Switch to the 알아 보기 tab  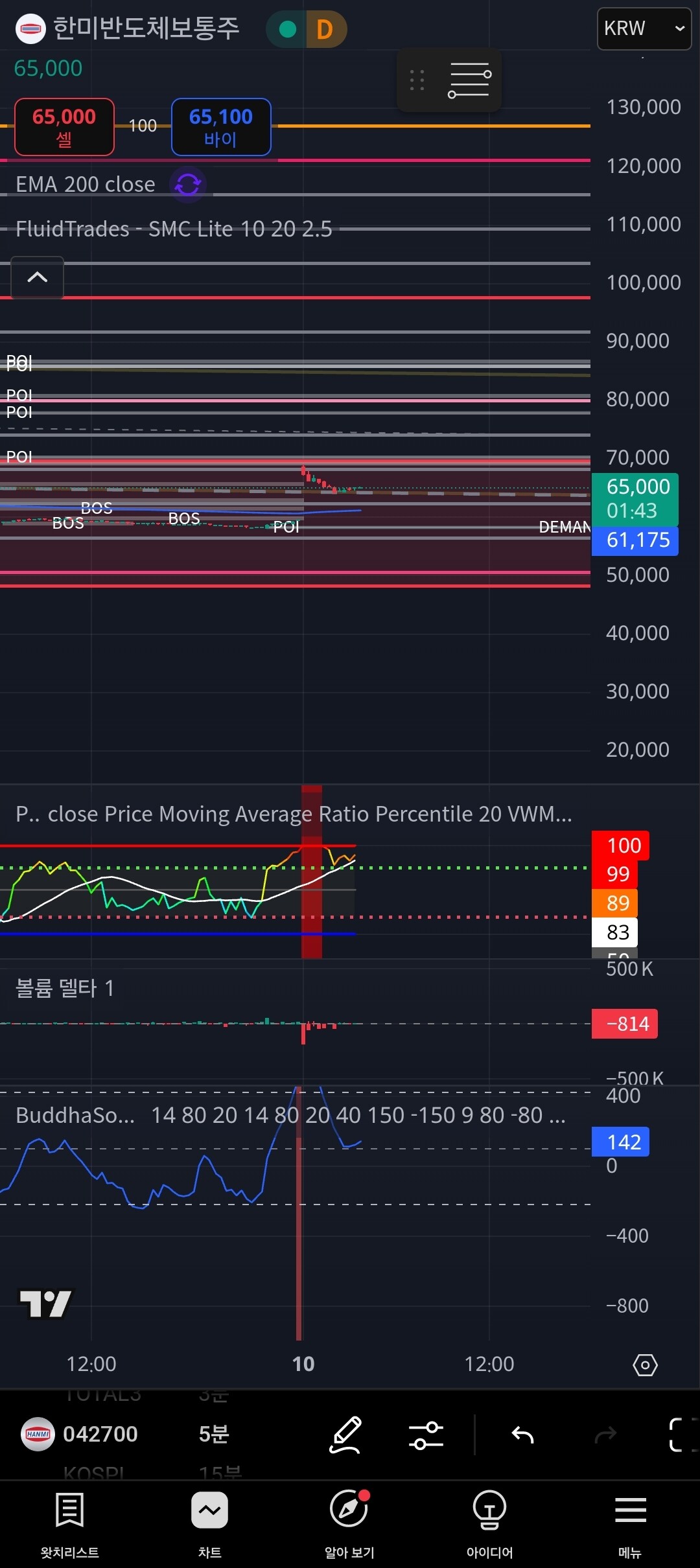tap(349, 1524)
